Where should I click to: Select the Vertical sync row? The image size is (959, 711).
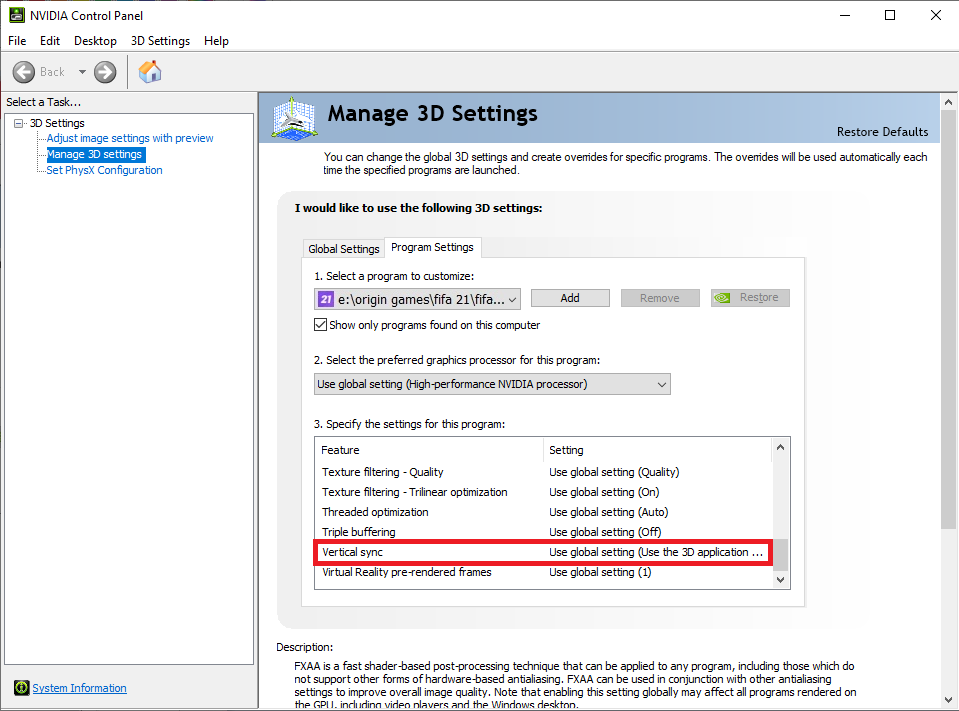pos(542,552)
